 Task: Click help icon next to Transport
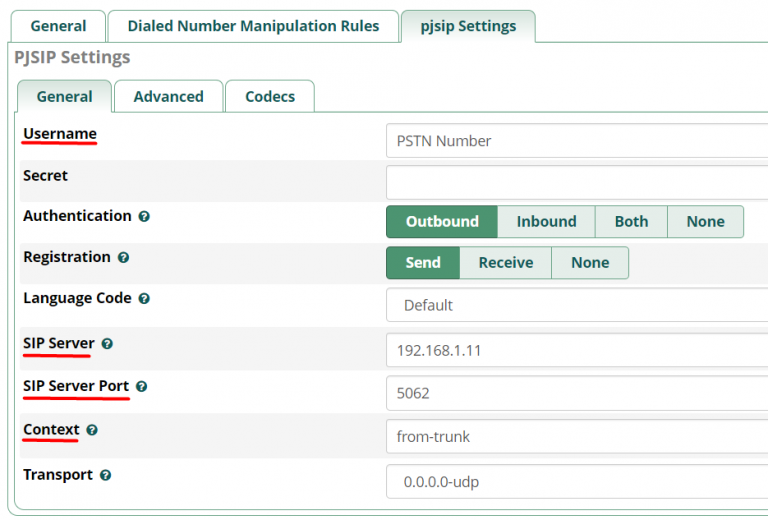[x=105, y=476]
